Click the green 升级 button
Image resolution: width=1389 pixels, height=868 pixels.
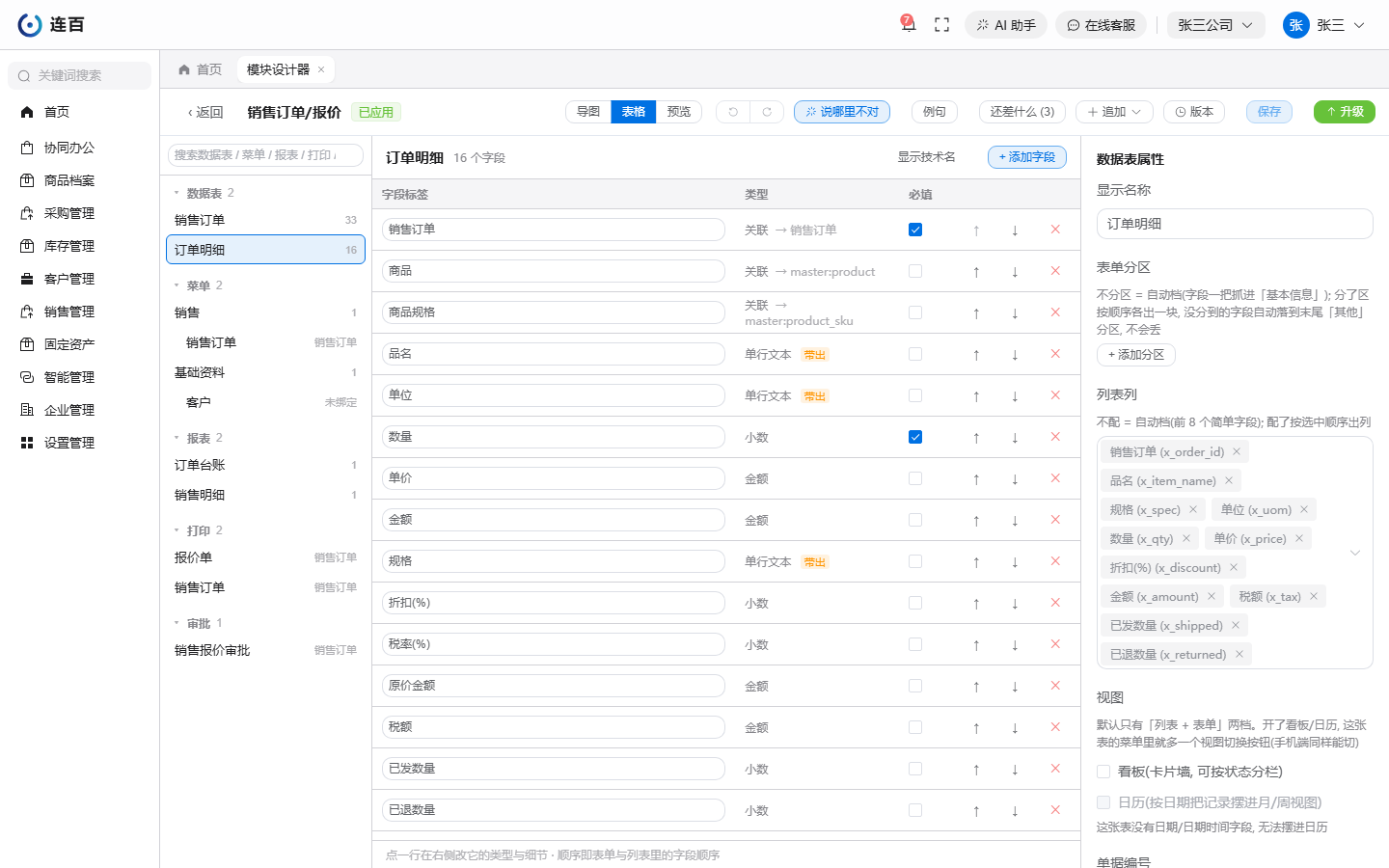(x=1345, y=112)
